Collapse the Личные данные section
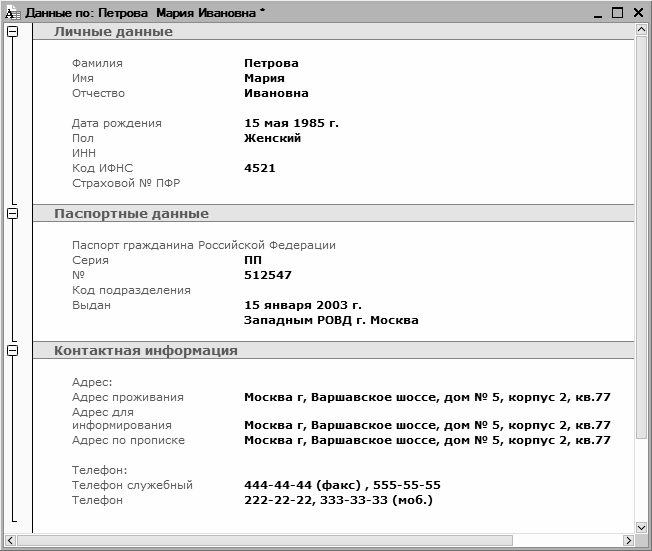Screen dimensions: 652x551 [12, 32]
